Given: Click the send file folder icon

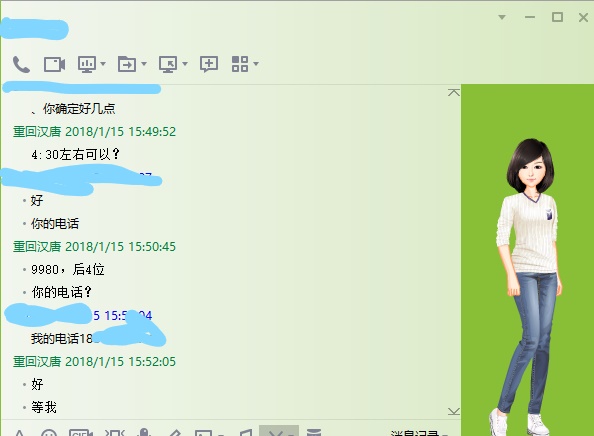Looking at the screenshot, I should click(127, 64).
